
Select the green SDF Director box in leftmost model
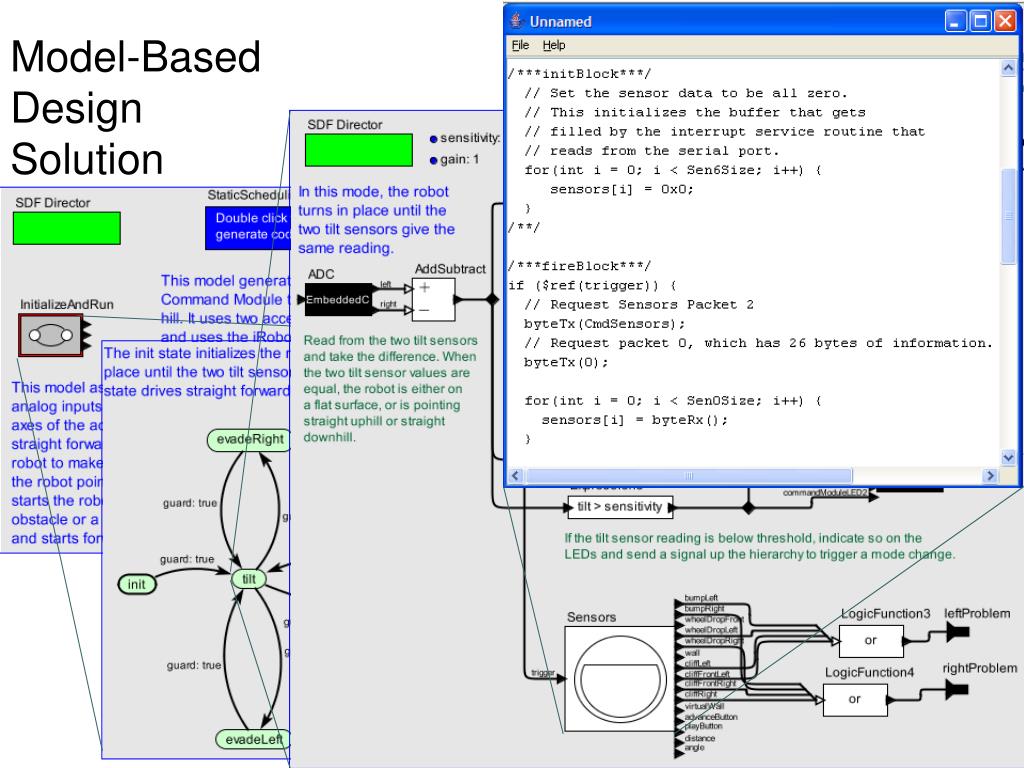point(67,228)
